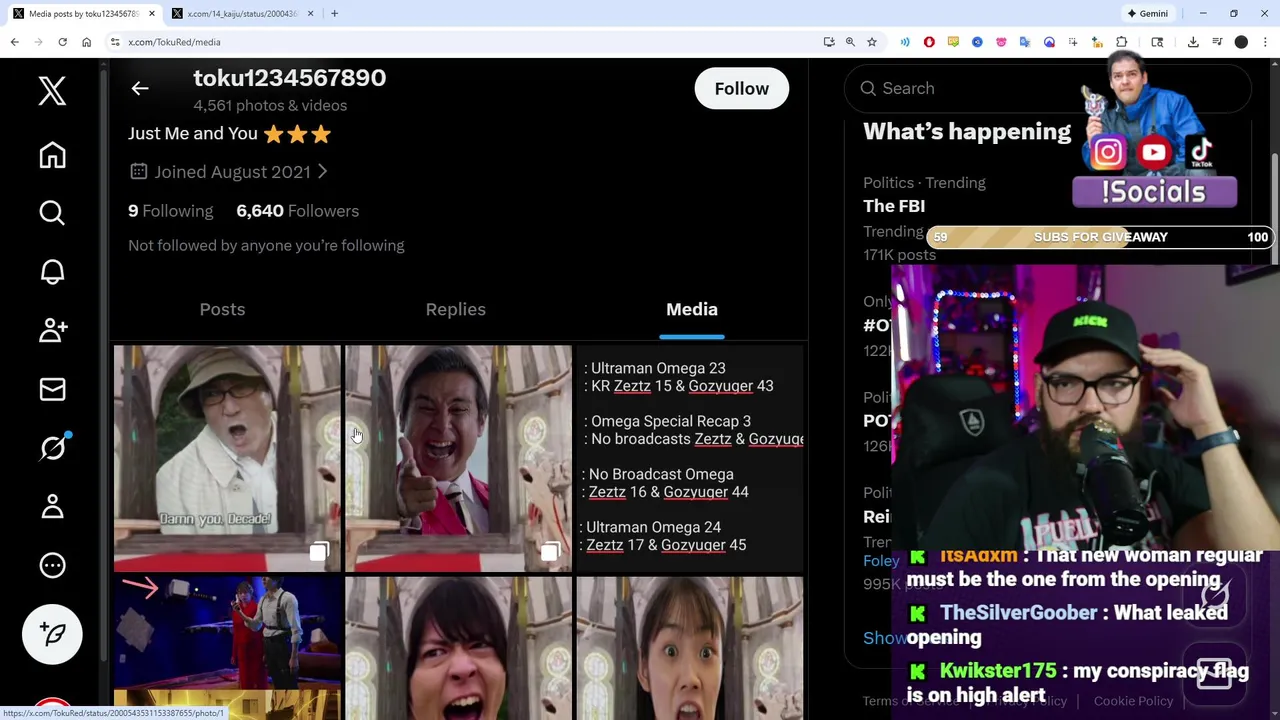
Task: View site information icon in address bar
Action: click(115, 42)
